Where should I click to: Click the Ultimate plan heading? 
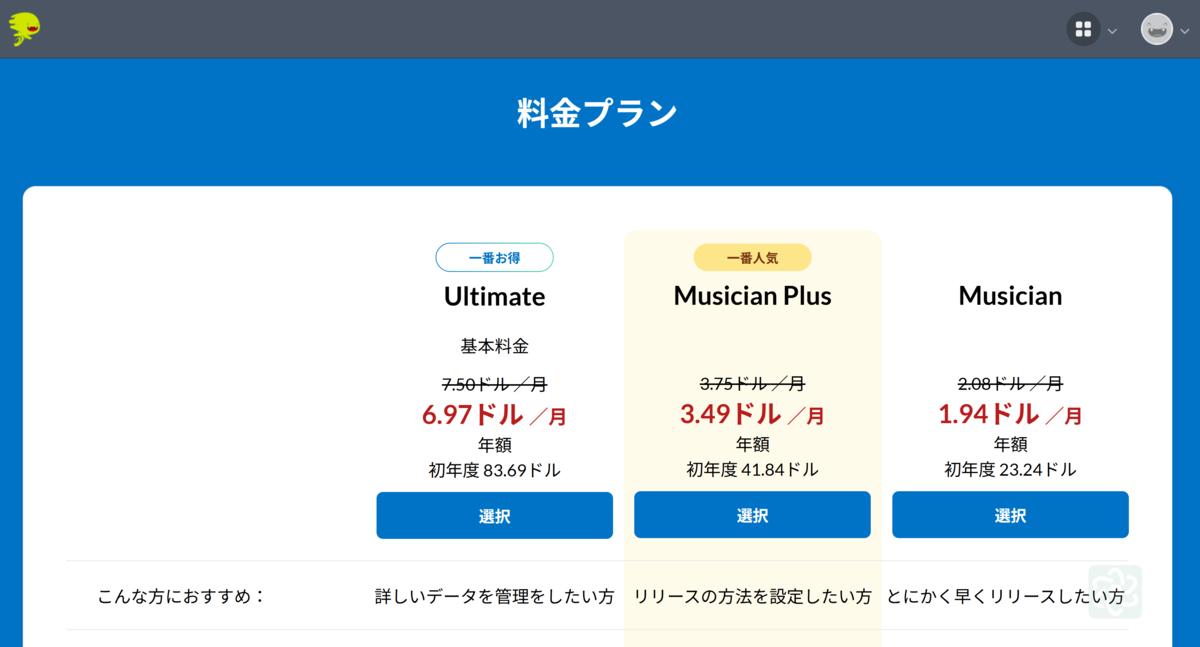pyautogui.click(x=494, y=296)
